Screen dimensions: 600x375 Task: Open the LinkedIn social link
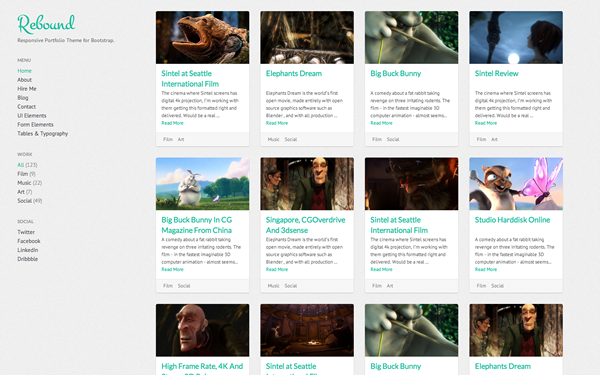[28, 250]
